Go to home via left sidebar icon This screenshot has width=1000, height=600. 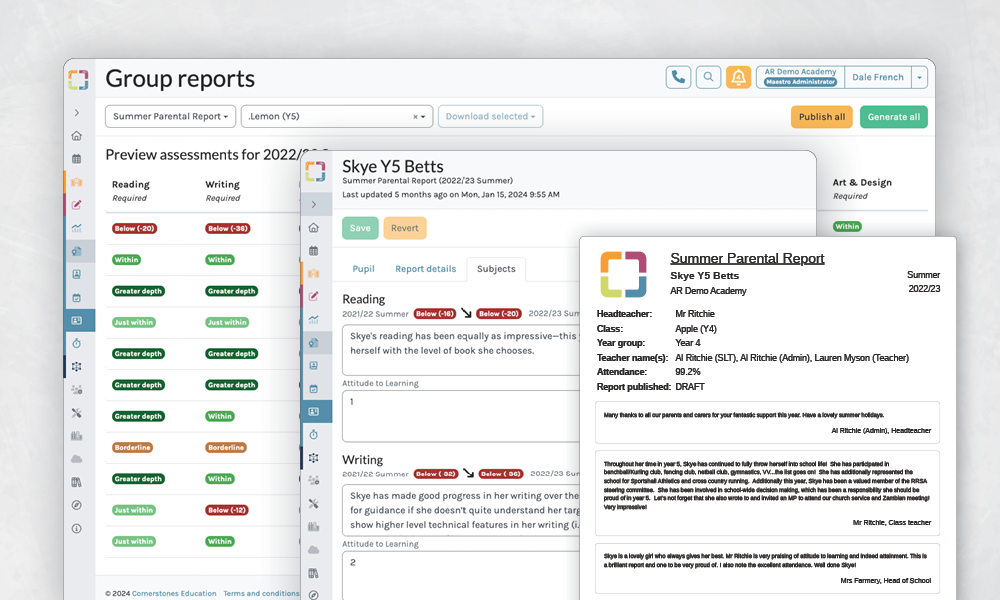(x=77, y=136)
